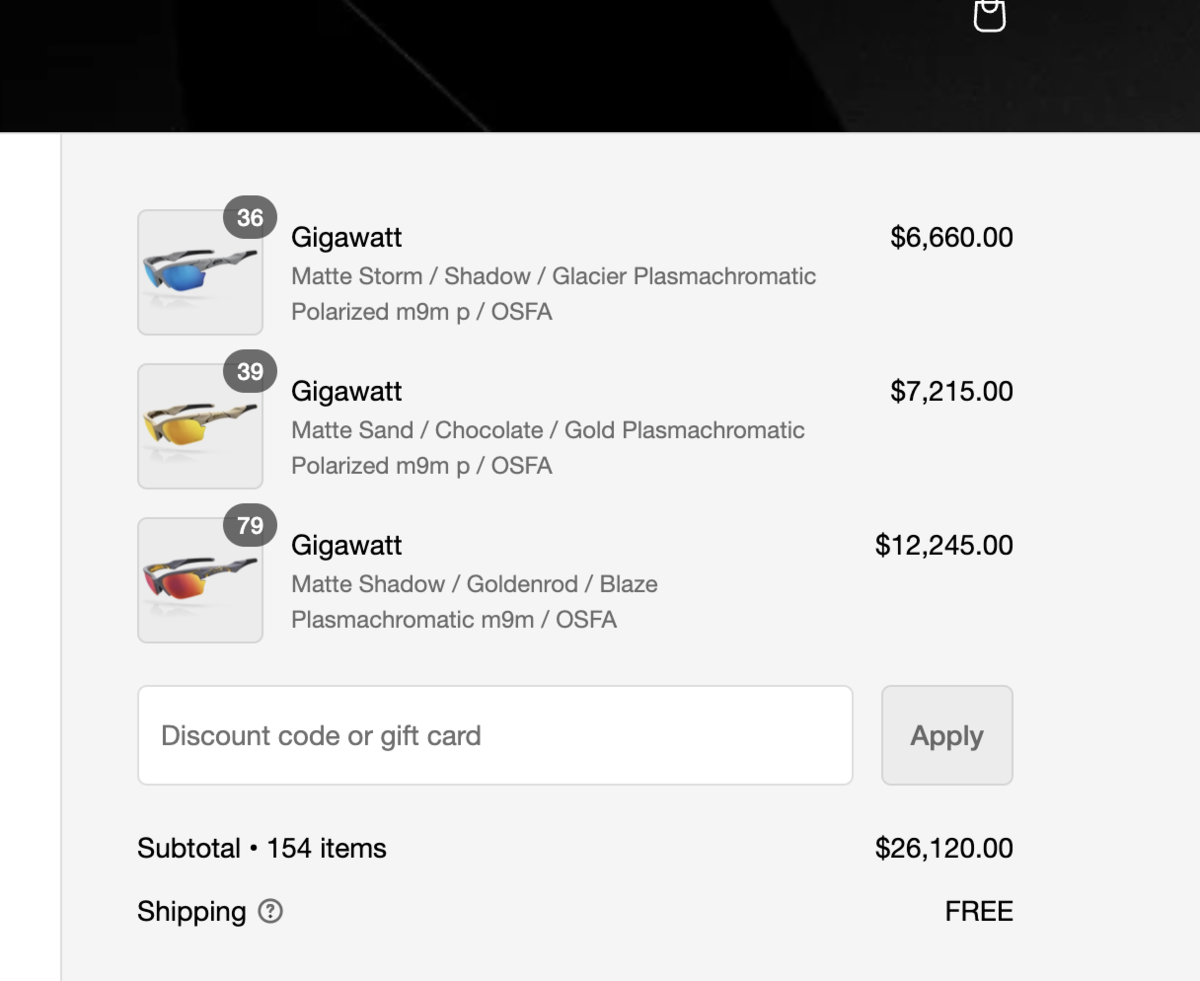This screenshot has width=1200, height=981.
Task: Select the blue-lens Gigawatt sunglasses thumbnail
Action: point(200,273)
